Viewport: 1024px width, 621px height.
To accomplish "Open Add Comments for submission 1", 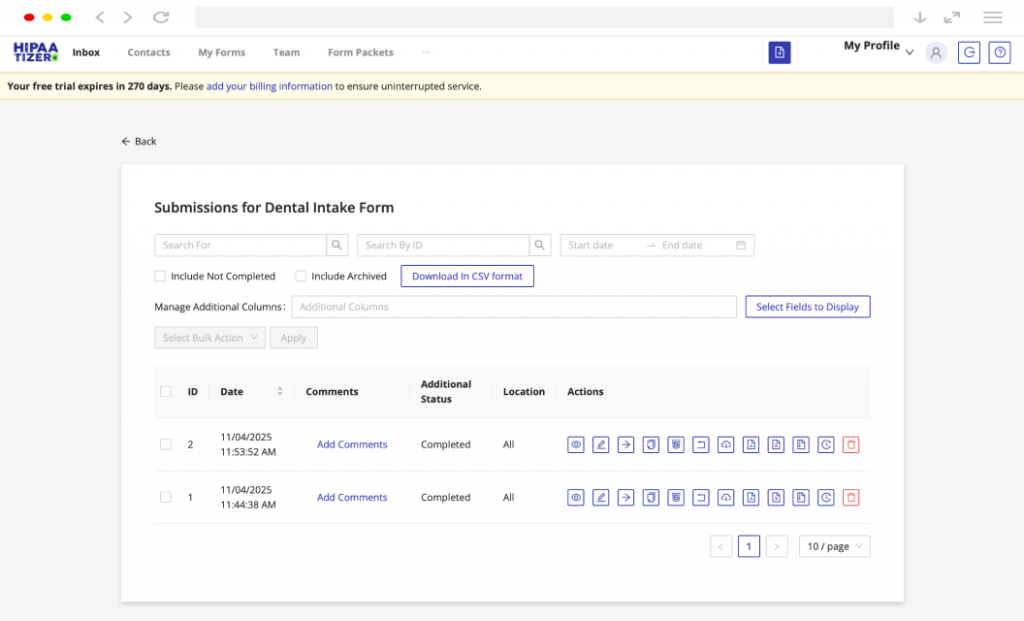I will click(x=352, y=497).
